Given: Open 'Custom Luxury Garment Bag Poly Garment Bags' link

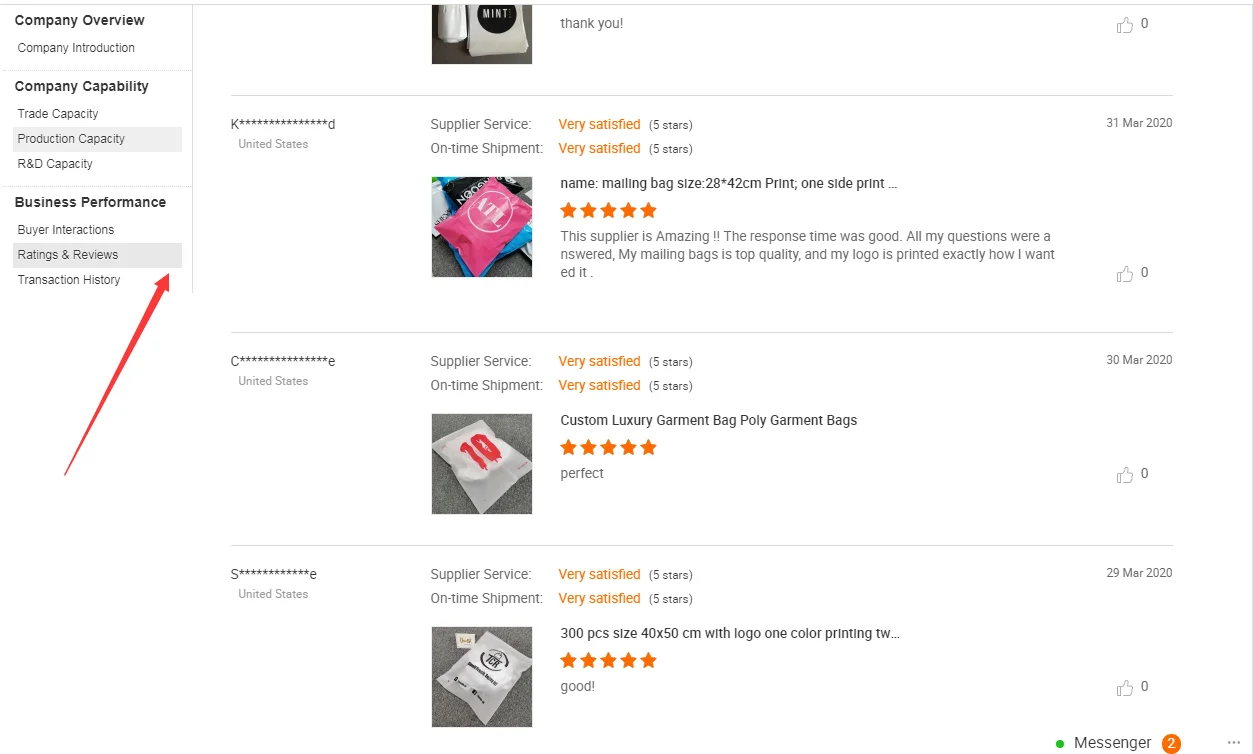Looking at the screenshot, I should pos(708,420).
